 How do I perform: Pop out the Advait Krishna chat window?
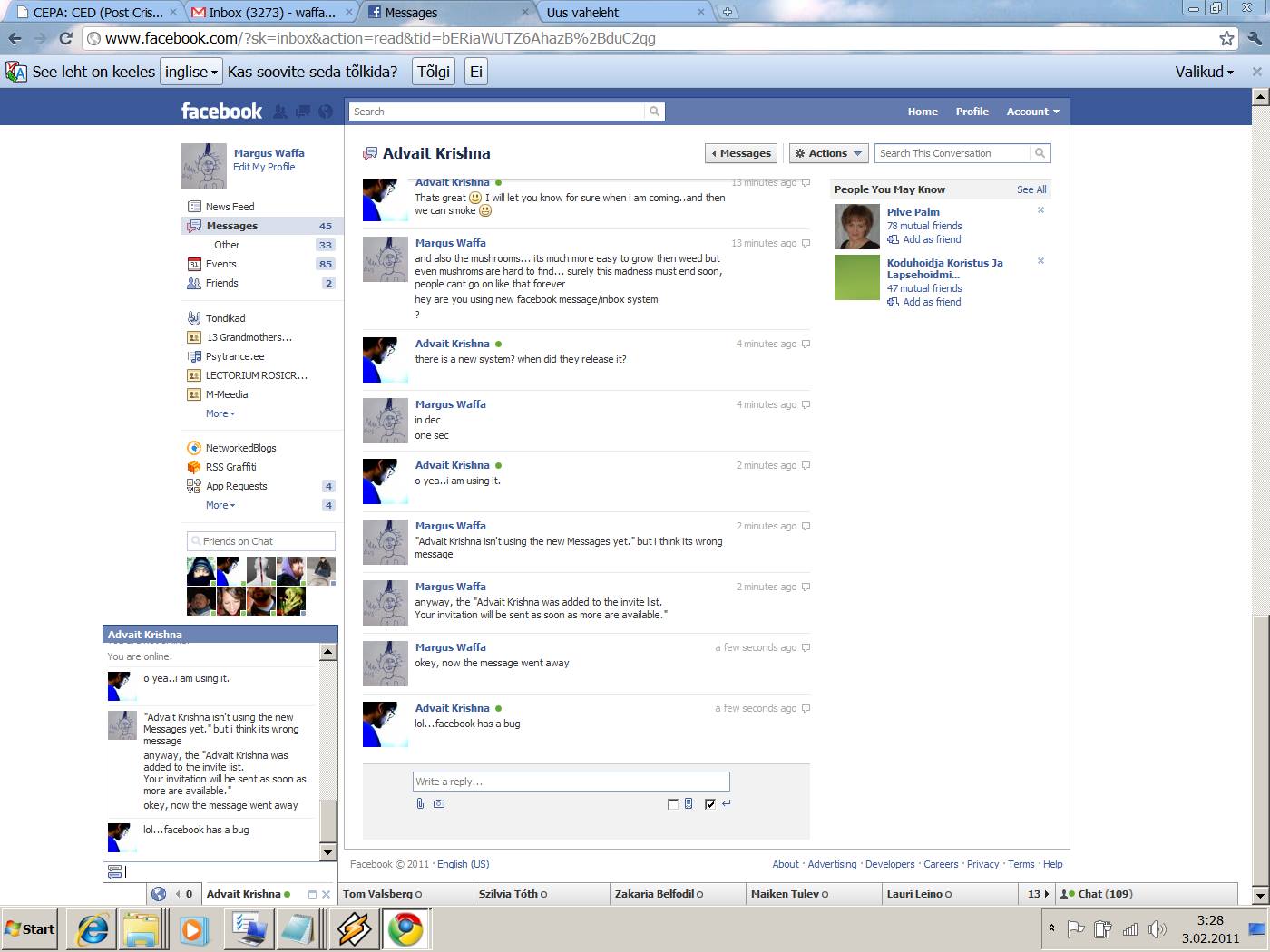312,895
